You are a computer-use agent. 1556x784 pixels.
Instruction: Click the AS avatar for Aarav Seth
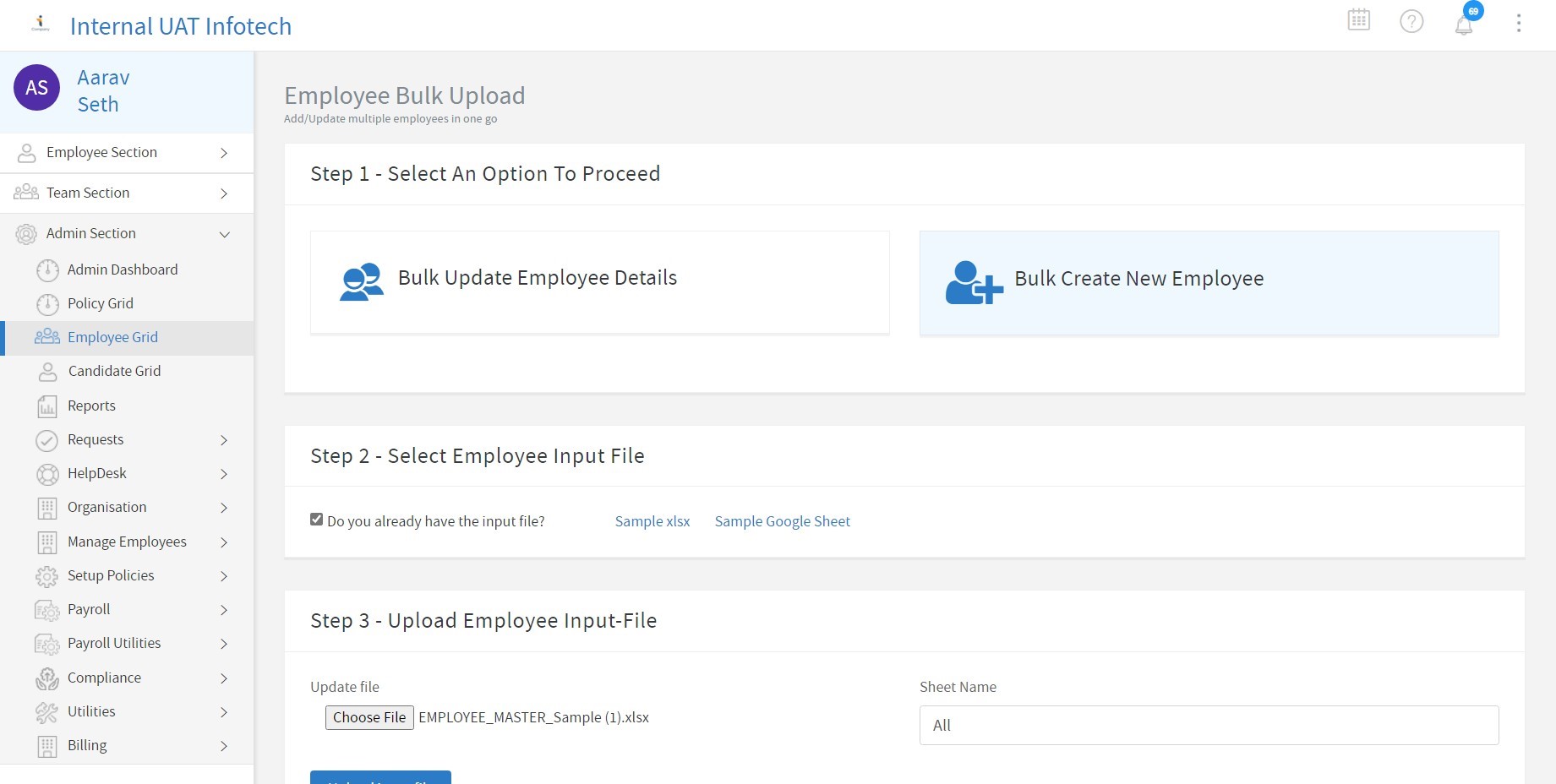(x=36, y=88)
